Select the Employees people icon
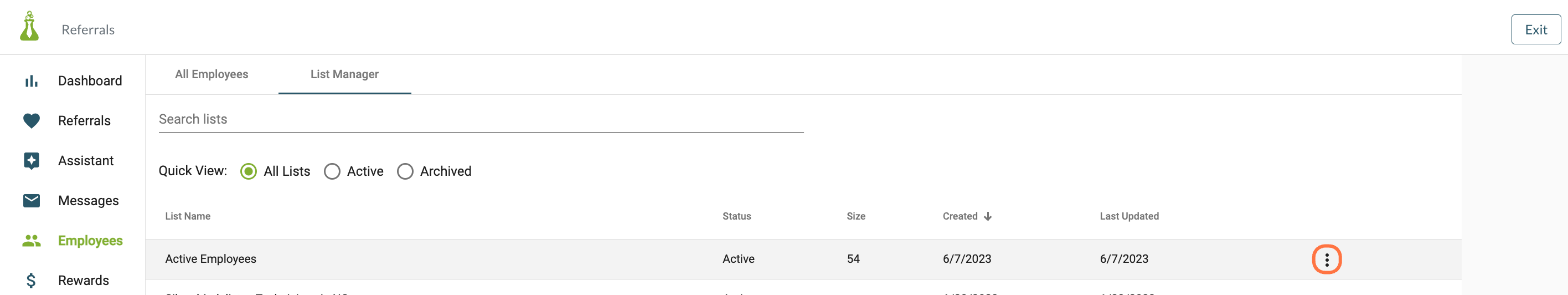 point(31,241)
